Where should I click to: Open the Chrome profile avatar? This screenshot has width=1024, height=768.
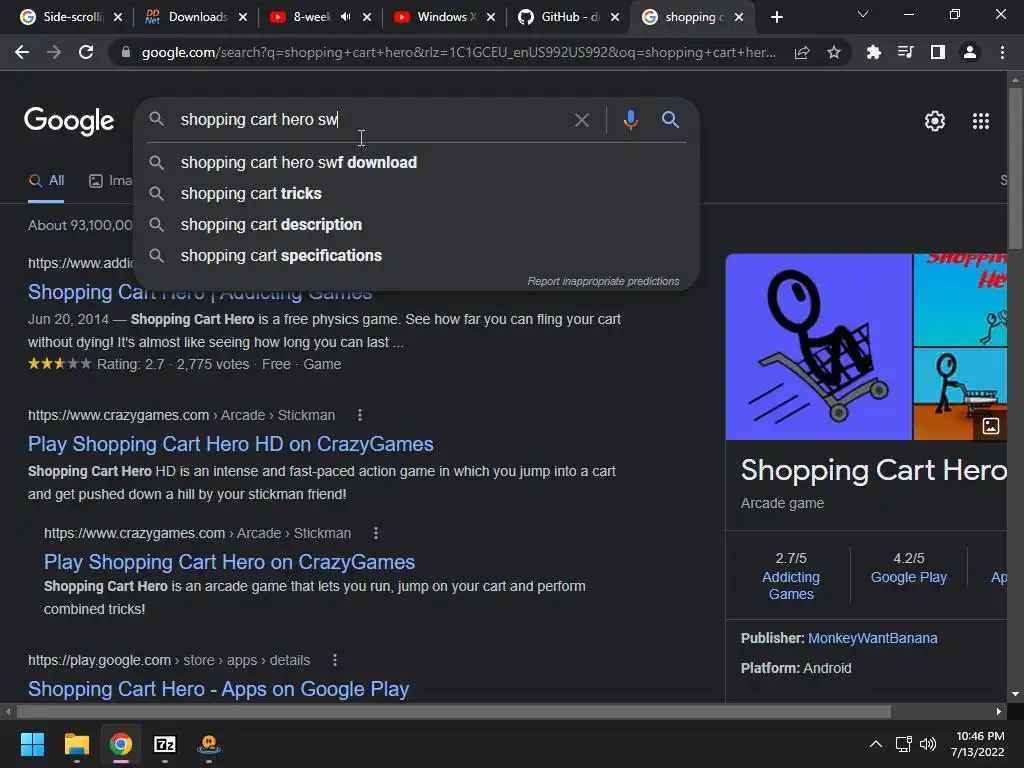coord(970,52)
